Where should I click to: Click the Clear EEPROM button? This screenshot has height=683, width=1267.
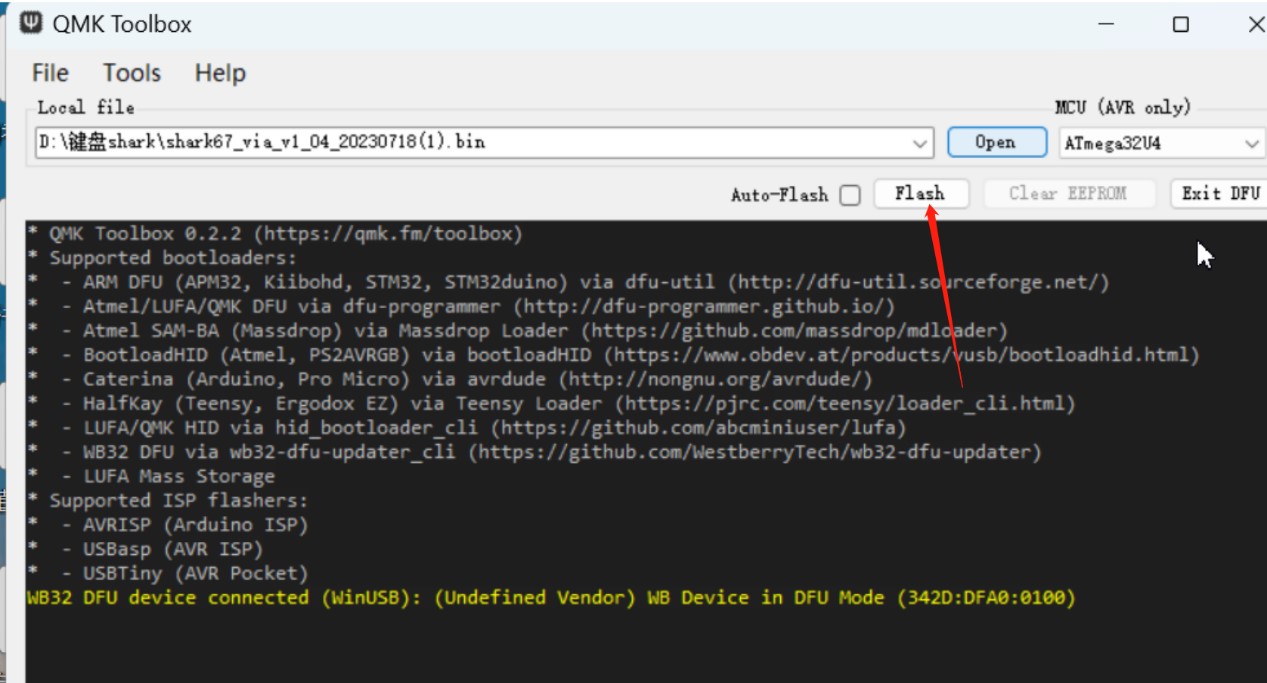[x=1068, y=194]
